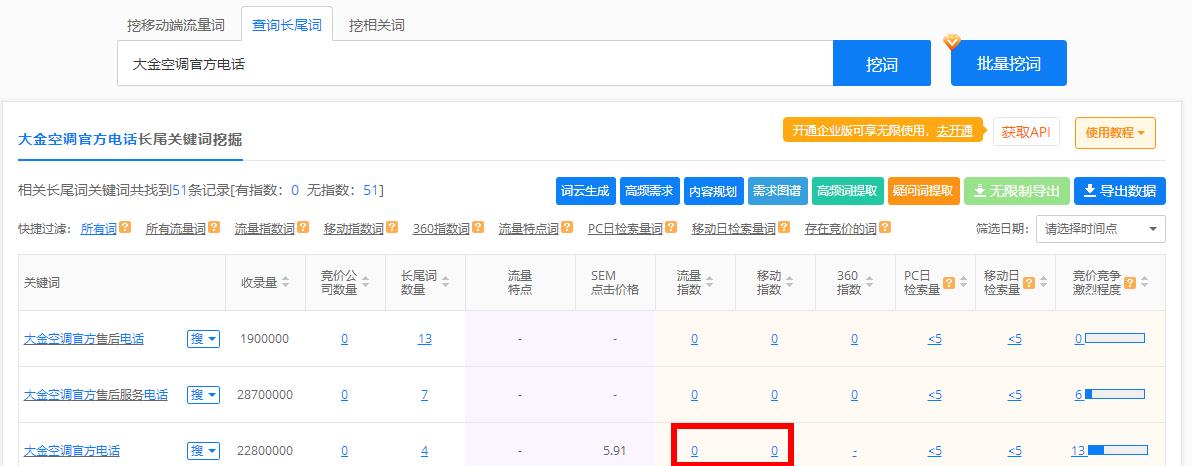Click the 挖词 search button

(x=882, y=64)
